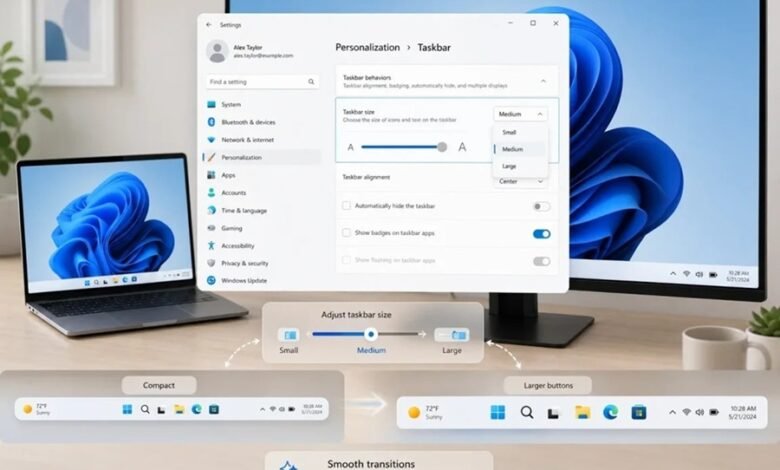The width and height of the screenshot is (780, 470).
Task: Click the Accessibility figure icon in sidebar
Action: tap(211, 245)
